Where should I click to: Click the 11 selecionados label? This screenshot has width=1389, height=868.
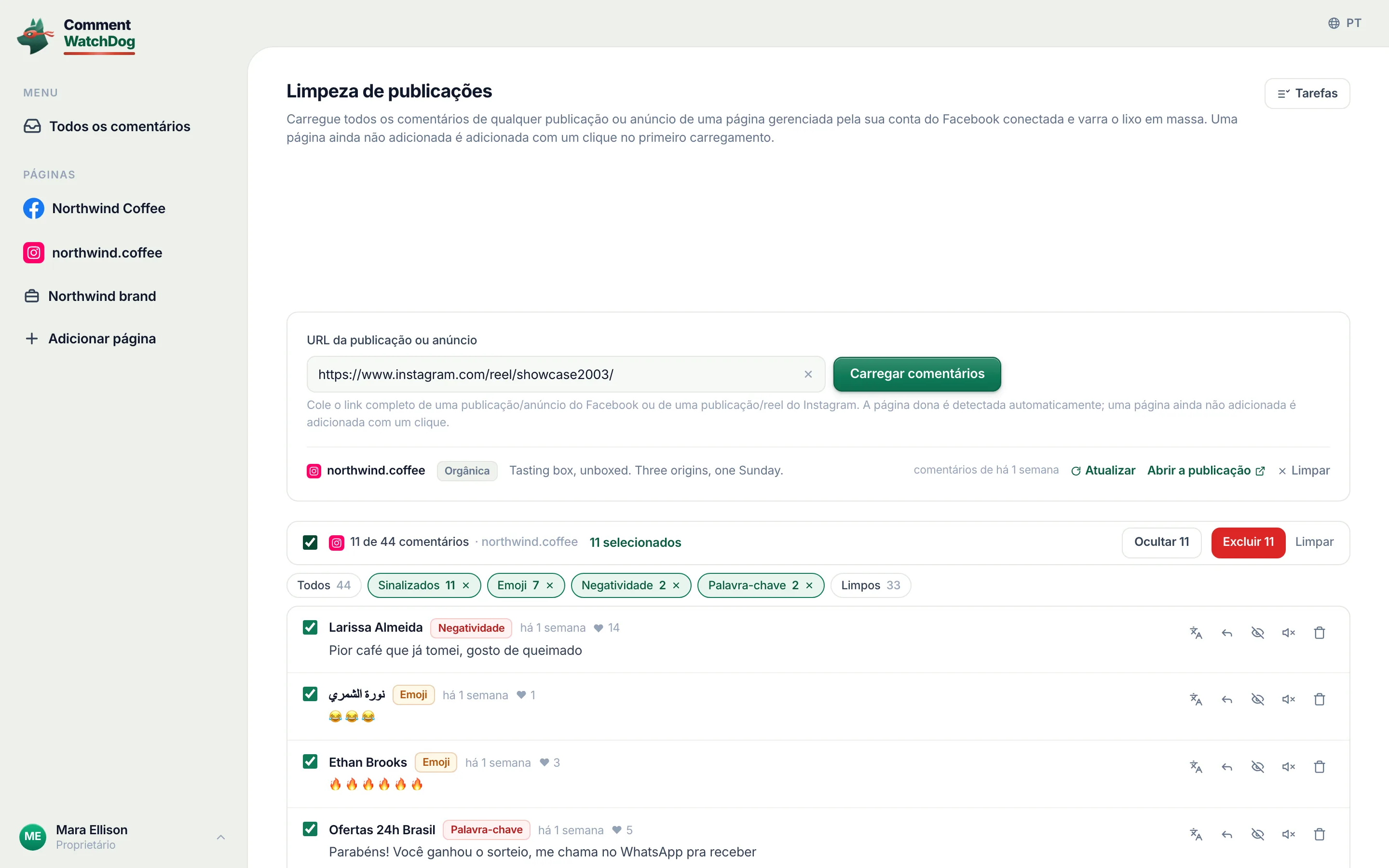point(635,542)
